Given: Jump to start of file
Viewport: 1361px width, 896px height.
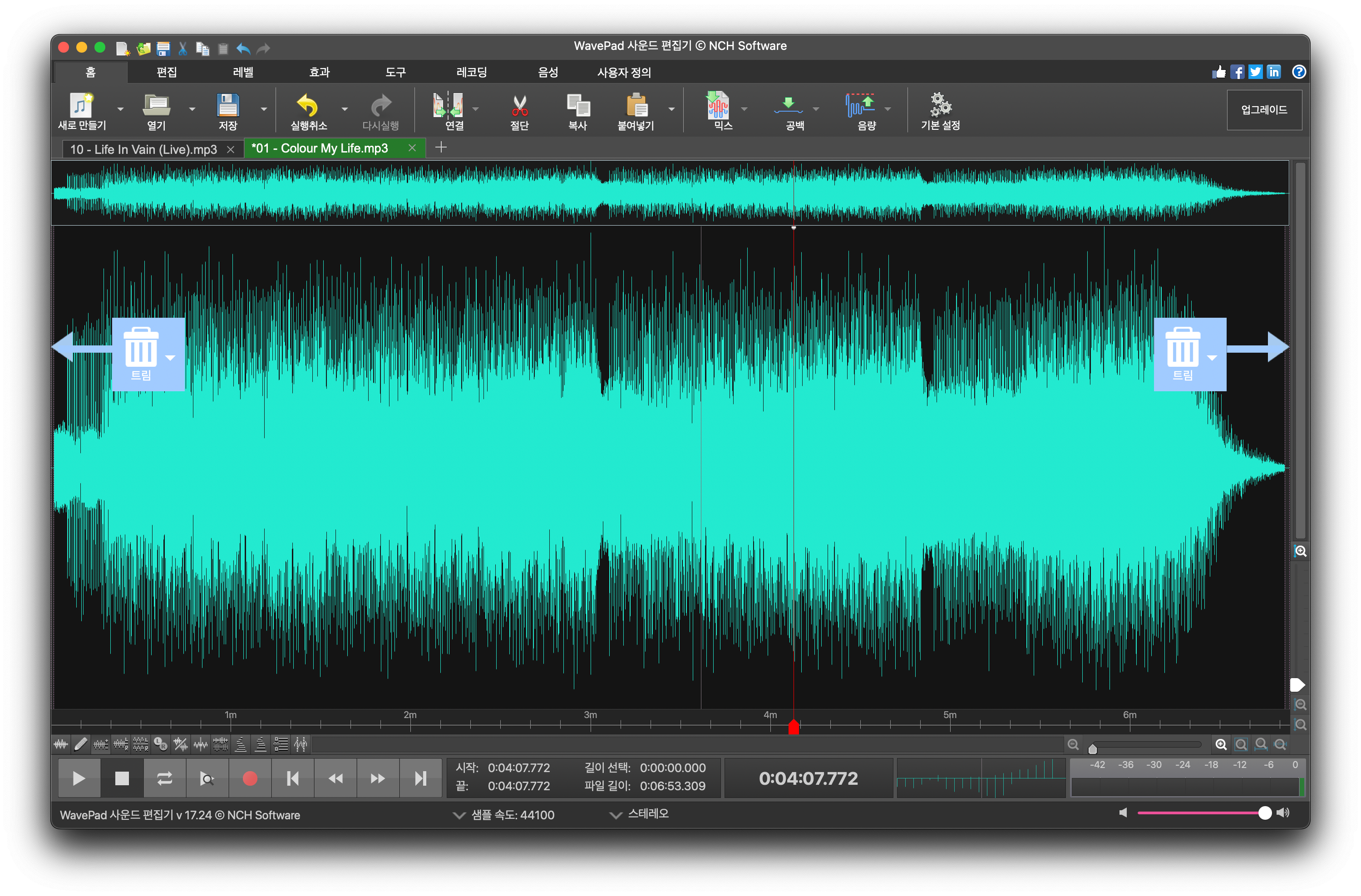Looking at the screenshot, I should pos(293,779).
